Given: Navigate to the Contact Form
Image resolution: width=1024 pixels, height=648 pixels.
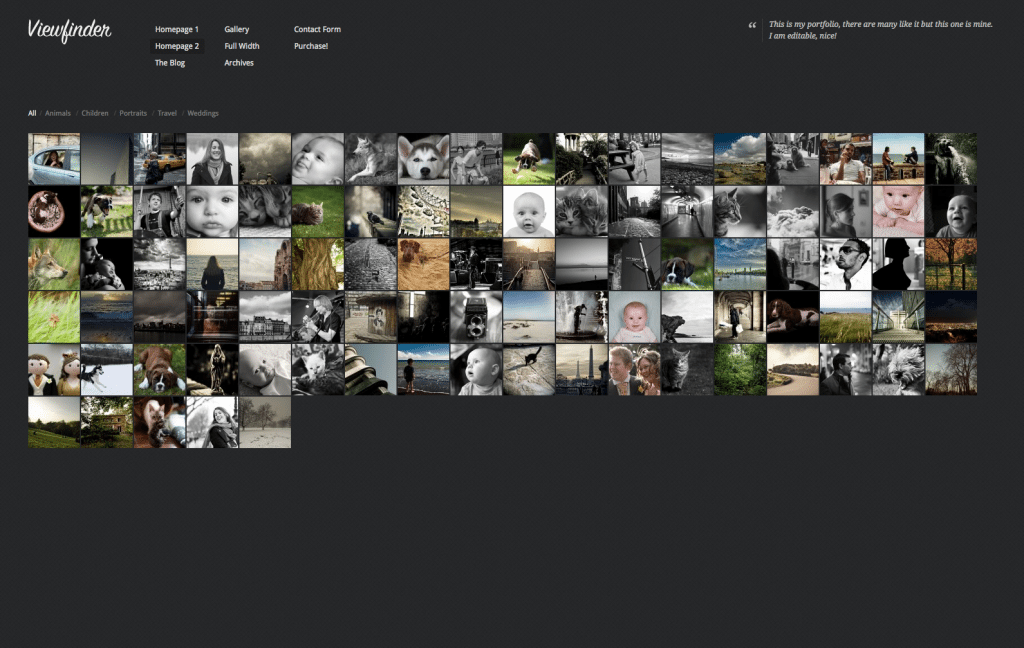Looking at the screenshot, I should (317, 29).
